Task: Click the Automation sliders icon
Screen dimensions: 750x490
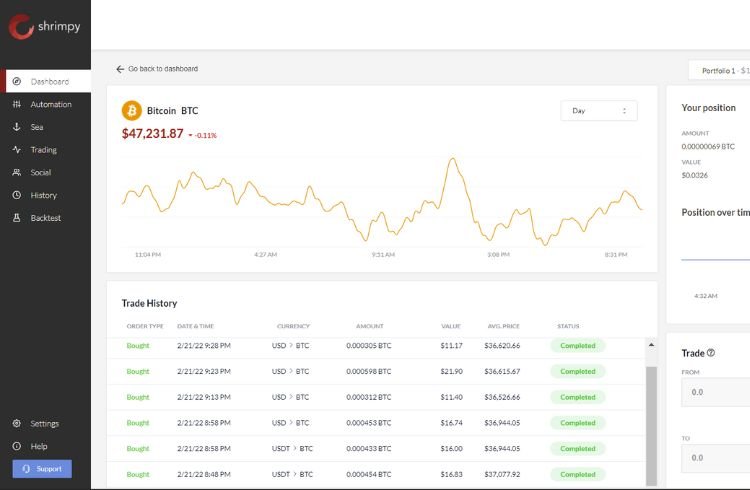Action: [x=16, y=104]
